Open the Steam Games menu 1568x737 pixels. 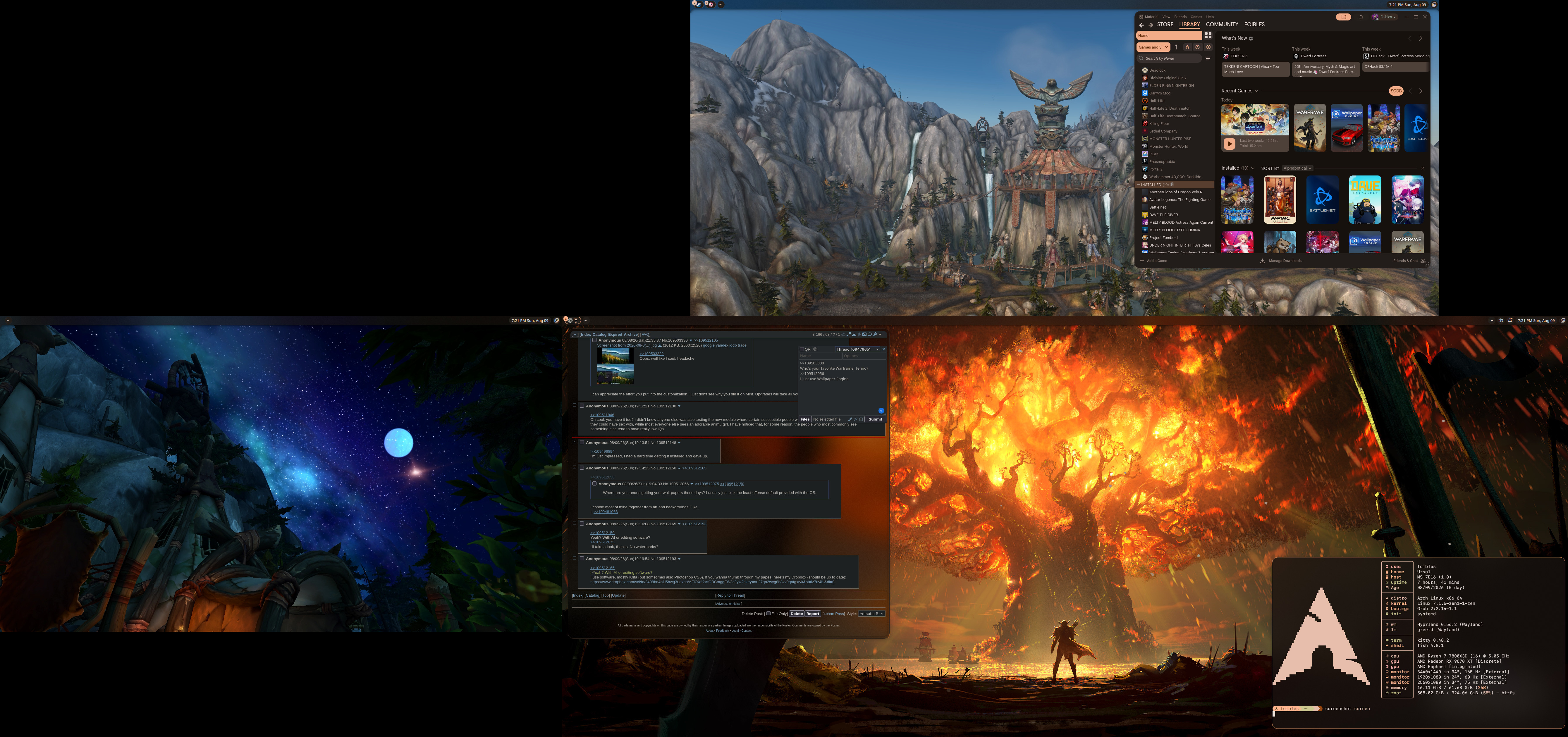(x=1196, y=17)
